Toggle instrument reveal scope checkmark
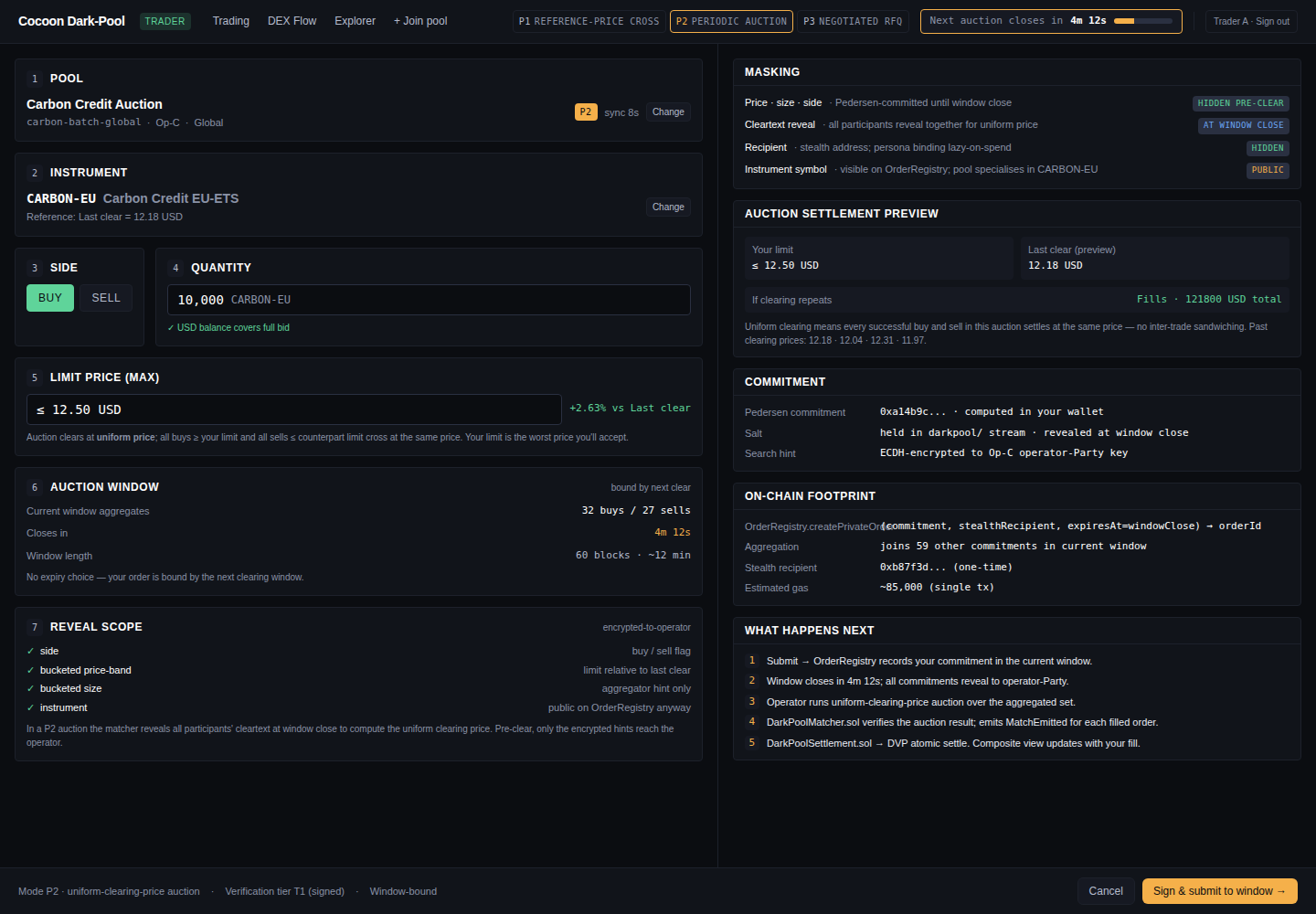The width and height of the screenshot is (1316, 914). coord(30,708)
